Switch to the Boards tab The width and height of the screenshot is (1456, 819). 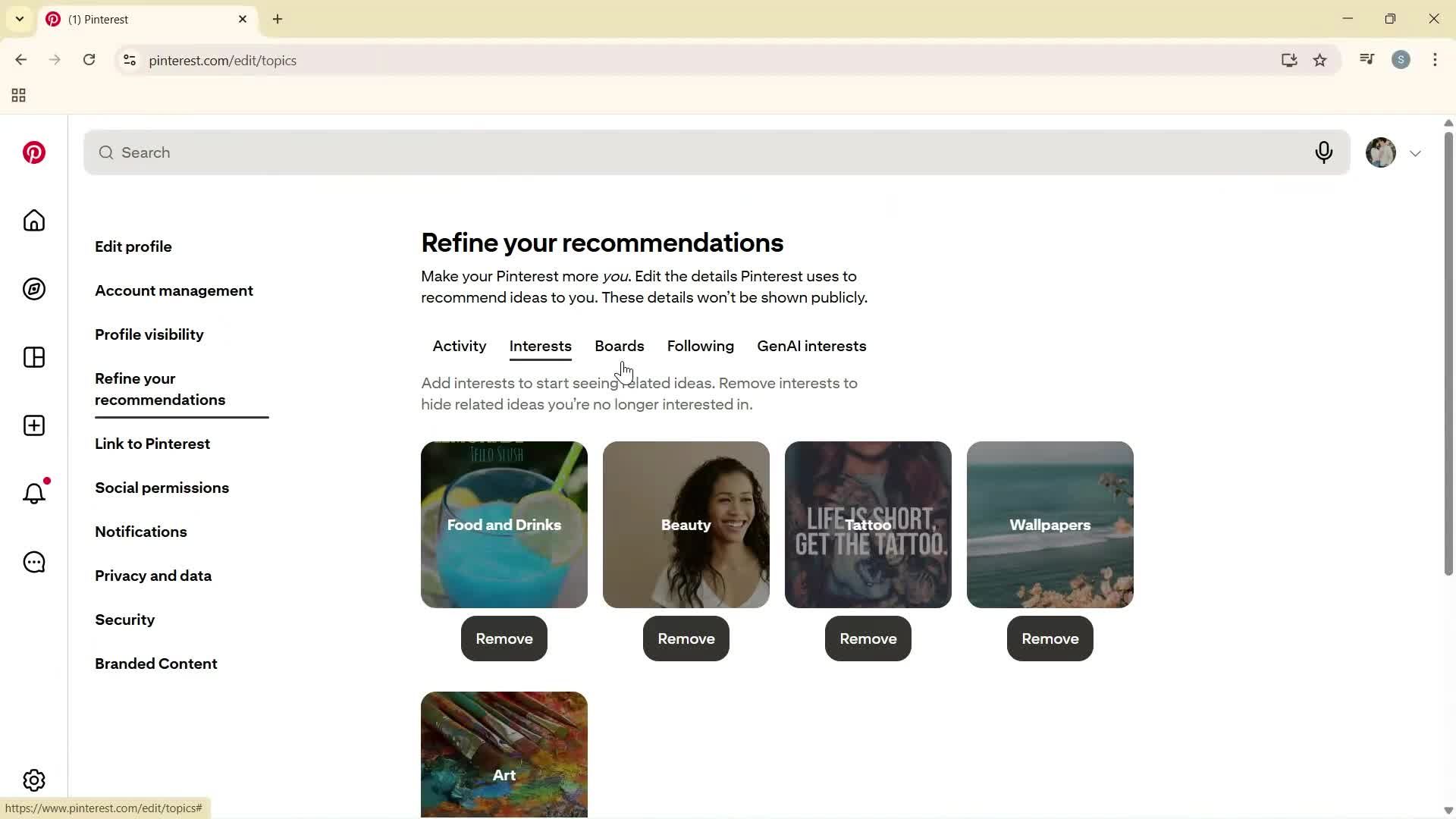619,347
